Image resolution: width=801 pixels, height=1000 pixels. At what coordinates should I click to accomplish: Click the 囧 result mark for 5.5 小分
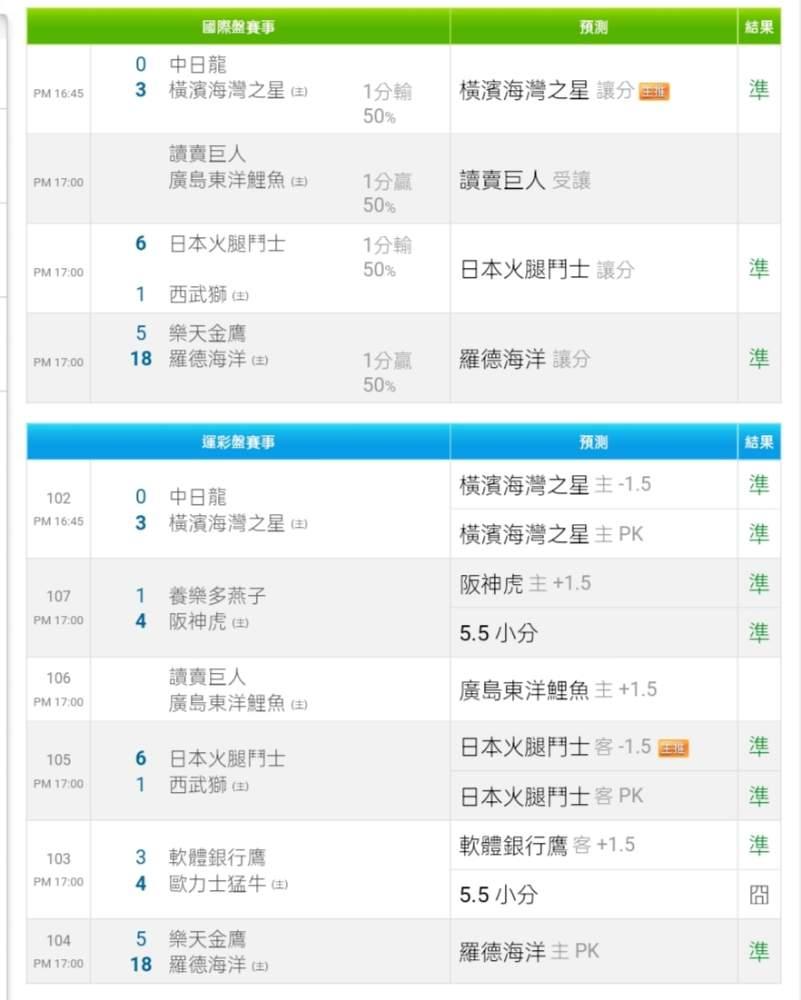pos(759,894)
